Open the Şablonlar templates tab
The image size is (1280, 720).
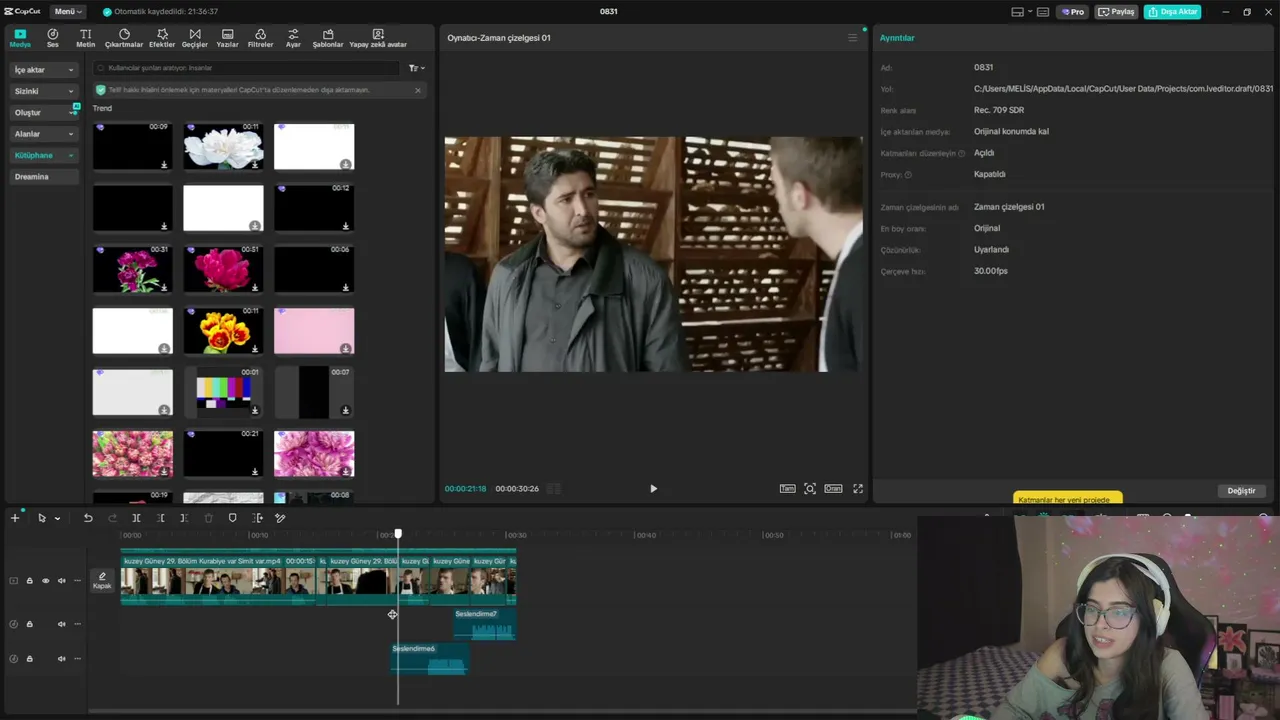tap(328, 38)
